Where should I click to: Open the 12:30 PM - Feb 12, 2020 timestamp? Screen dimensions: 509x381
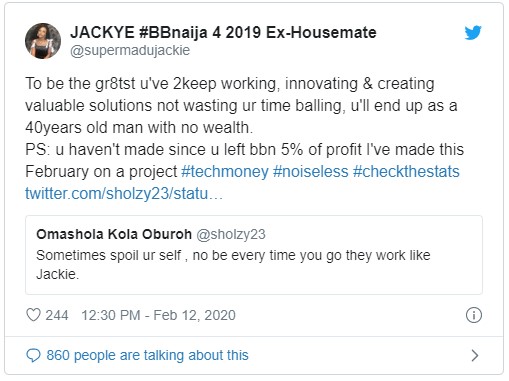pyautogui.click(x=158, y=315)
